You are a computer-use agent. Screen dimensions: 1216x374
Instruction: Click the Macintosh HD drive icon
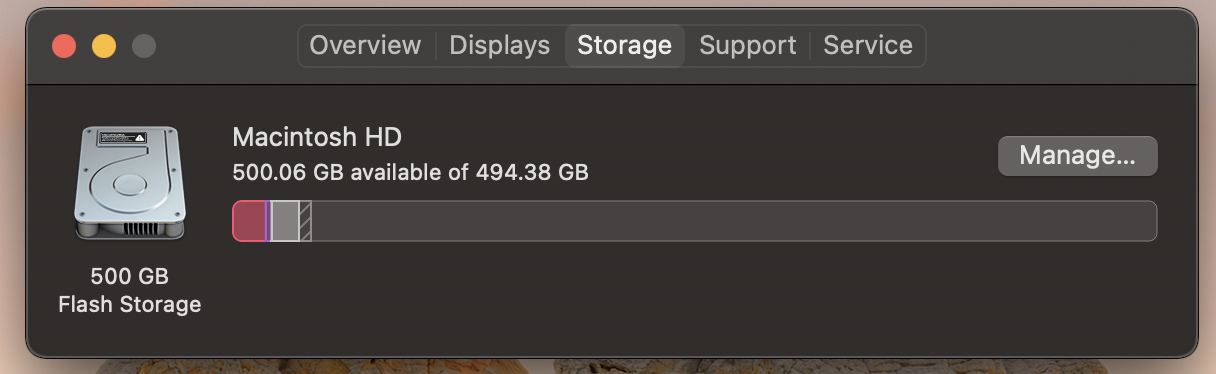(130, 184)
